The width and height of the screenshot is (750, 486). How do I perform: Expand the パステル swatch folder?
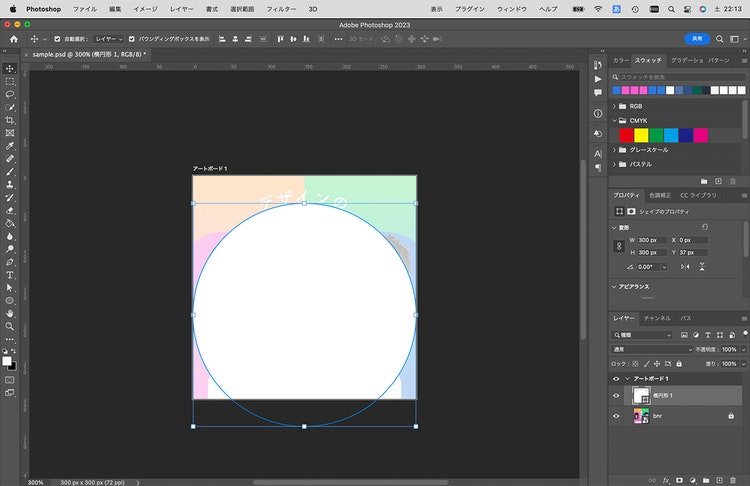pos(615,164)
